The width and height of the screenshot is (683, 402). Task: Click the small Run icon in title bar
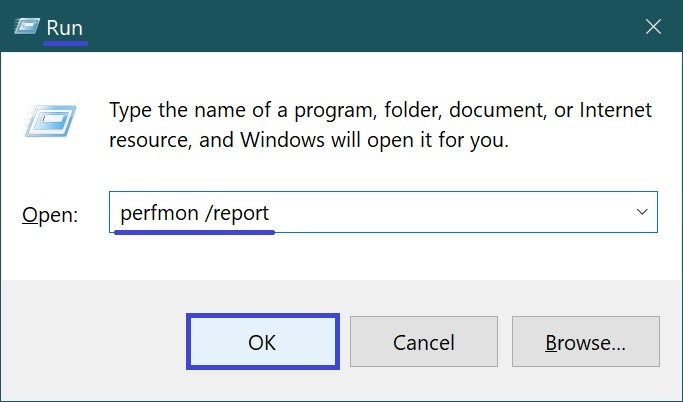pyautogui.click(x=27, y=26)
